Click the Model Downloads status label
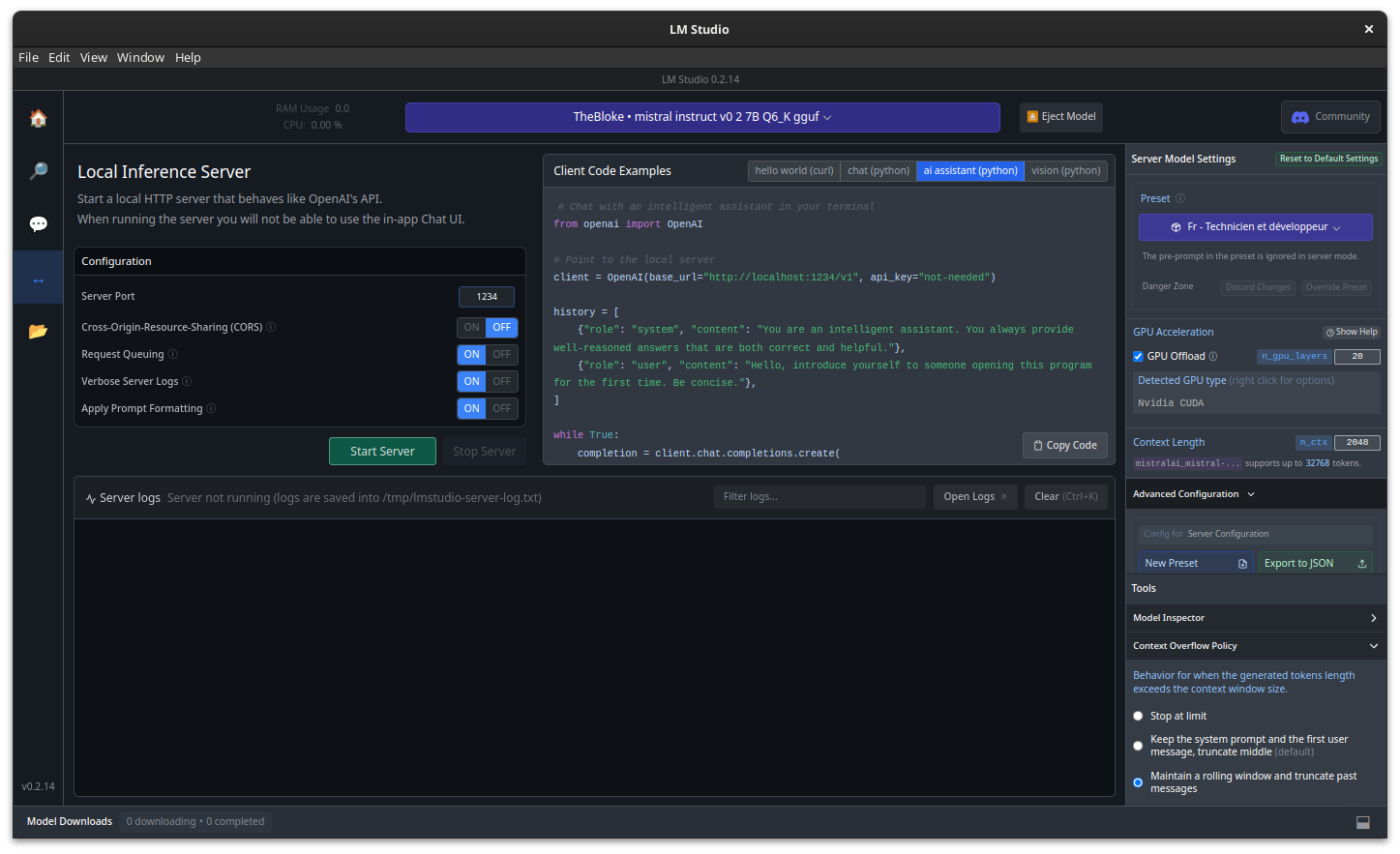 coord(70,822)
